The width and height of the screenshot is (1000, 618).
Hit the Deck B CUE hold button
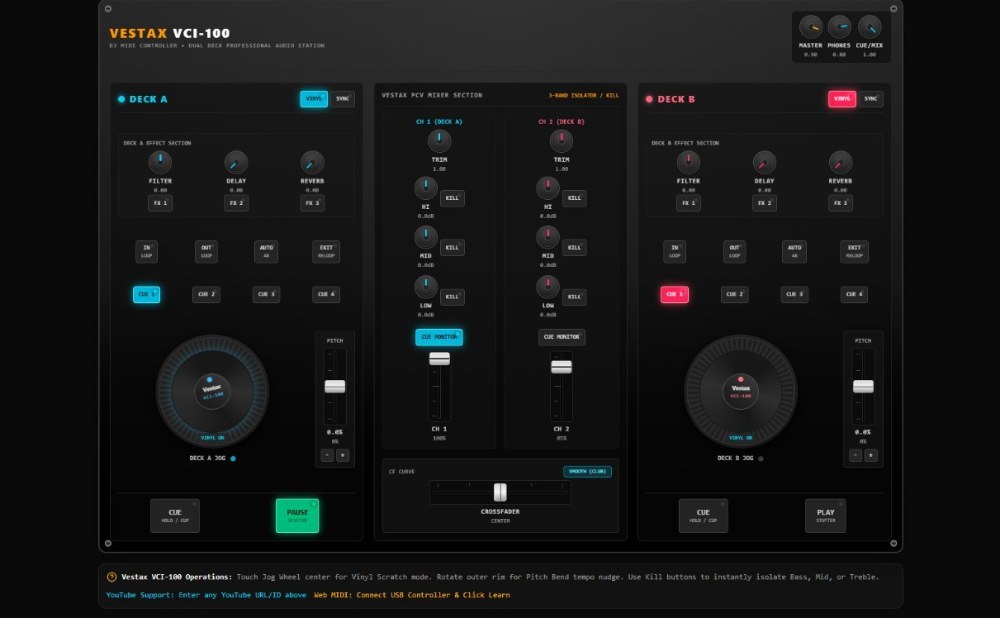(x=703, y=515)
